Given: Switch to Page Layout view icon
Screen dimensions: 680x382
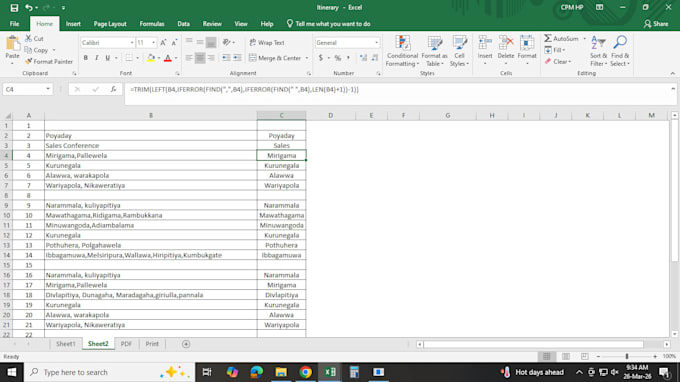Looking at the screenshot, I should 566,356.
